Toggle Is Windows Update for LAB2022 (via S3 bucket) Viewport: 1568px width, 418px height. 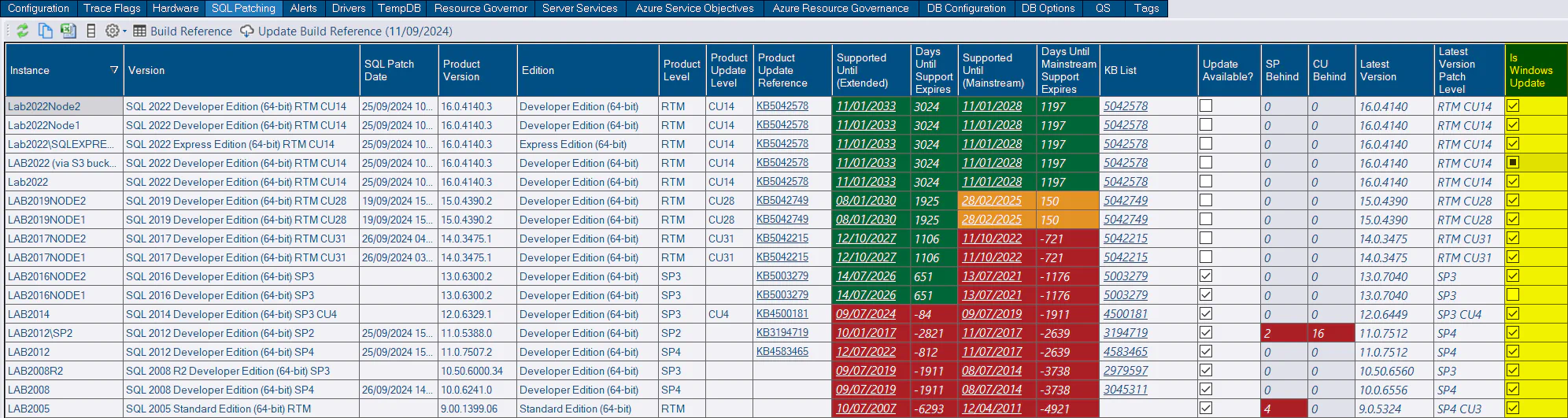point(1513,162)
